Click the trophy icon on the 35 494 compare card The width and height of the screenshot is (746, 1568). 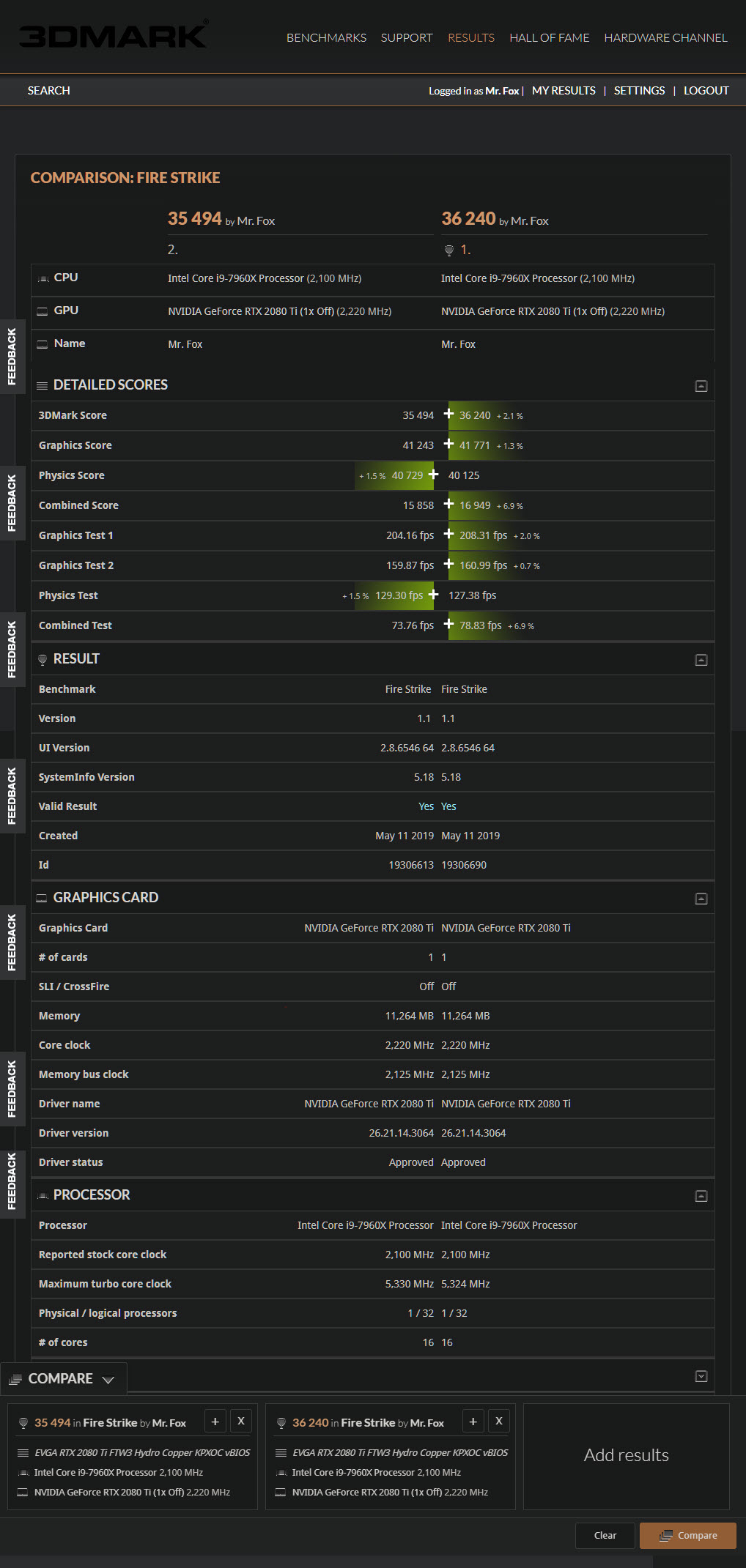click(x=23, y=1423)
